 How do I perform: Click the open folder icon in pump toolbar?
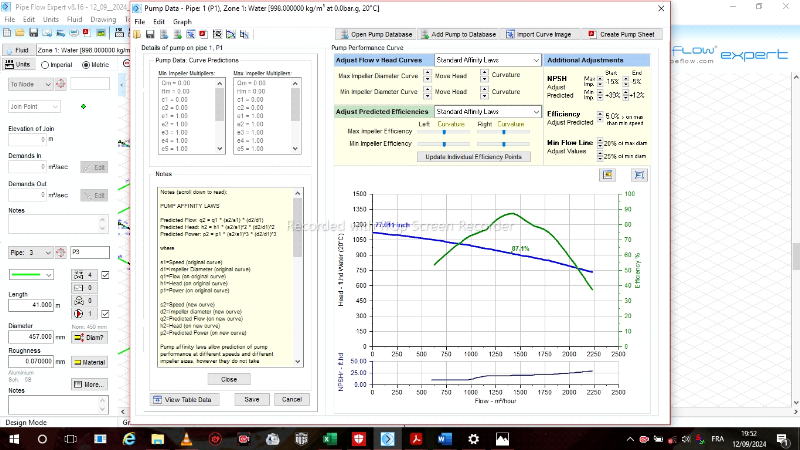pyautogui.click(x=139, y=34)
